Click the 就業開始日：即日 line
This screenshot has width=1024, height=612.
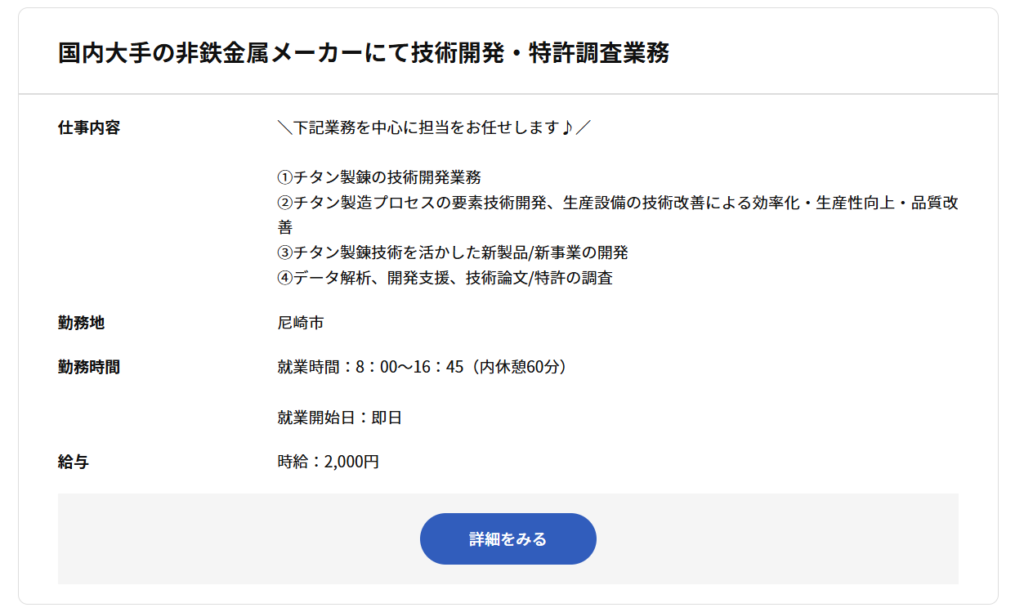tap(339, 417)
